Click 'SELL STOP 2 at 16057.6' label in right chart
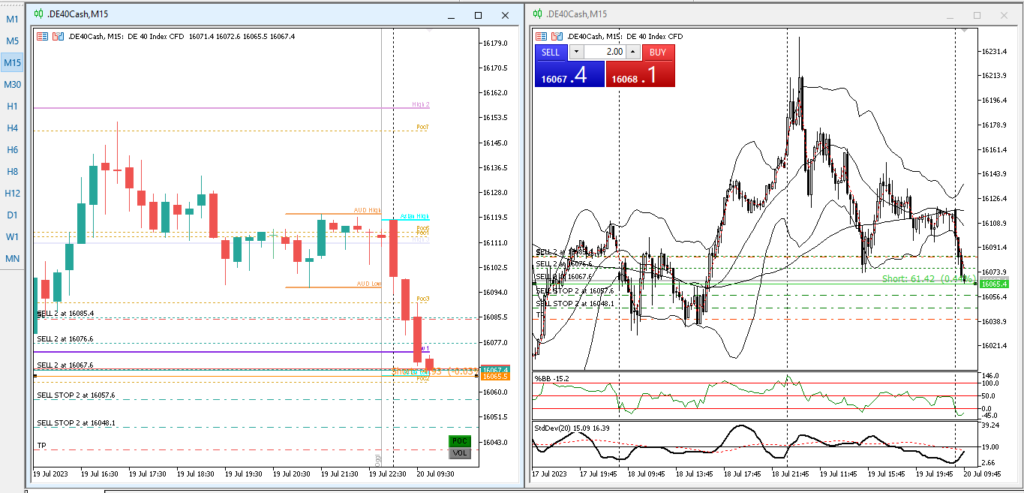The width and height of the screenshot is (1024, 493). pyautogui.click(x=575, y=291)
